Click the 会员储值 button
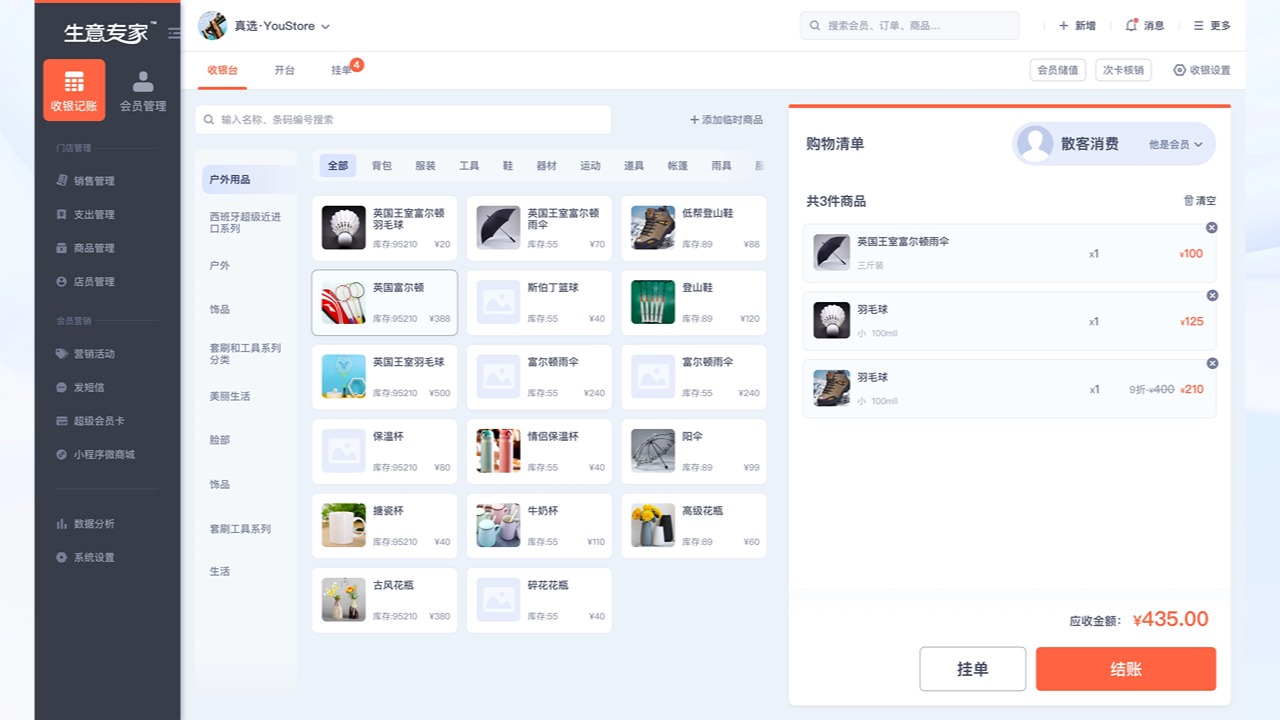This screenshot has height=720, width=1280. 1058,70
